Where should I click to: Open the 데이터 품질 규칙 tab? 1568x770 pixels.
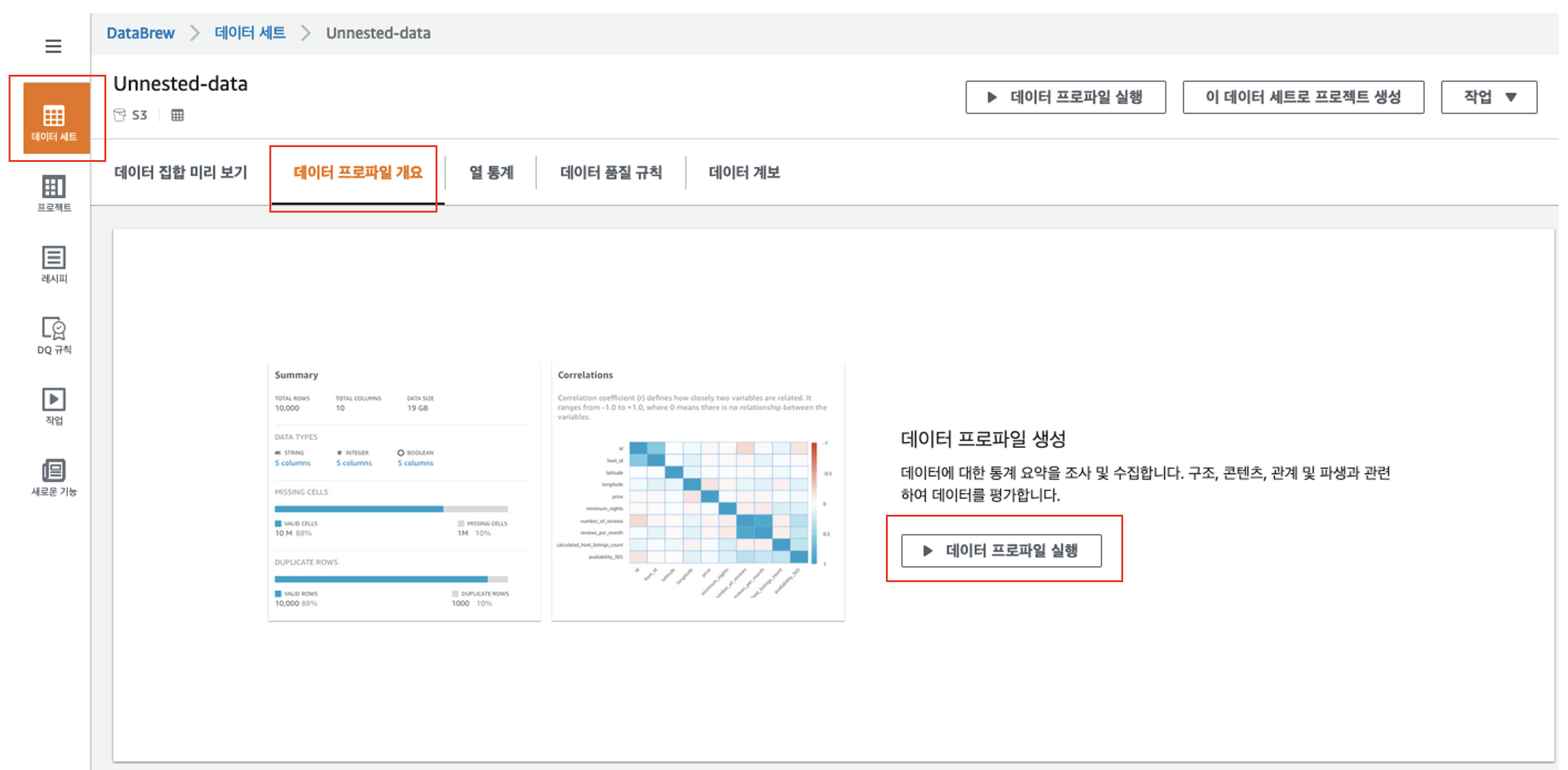610,172
